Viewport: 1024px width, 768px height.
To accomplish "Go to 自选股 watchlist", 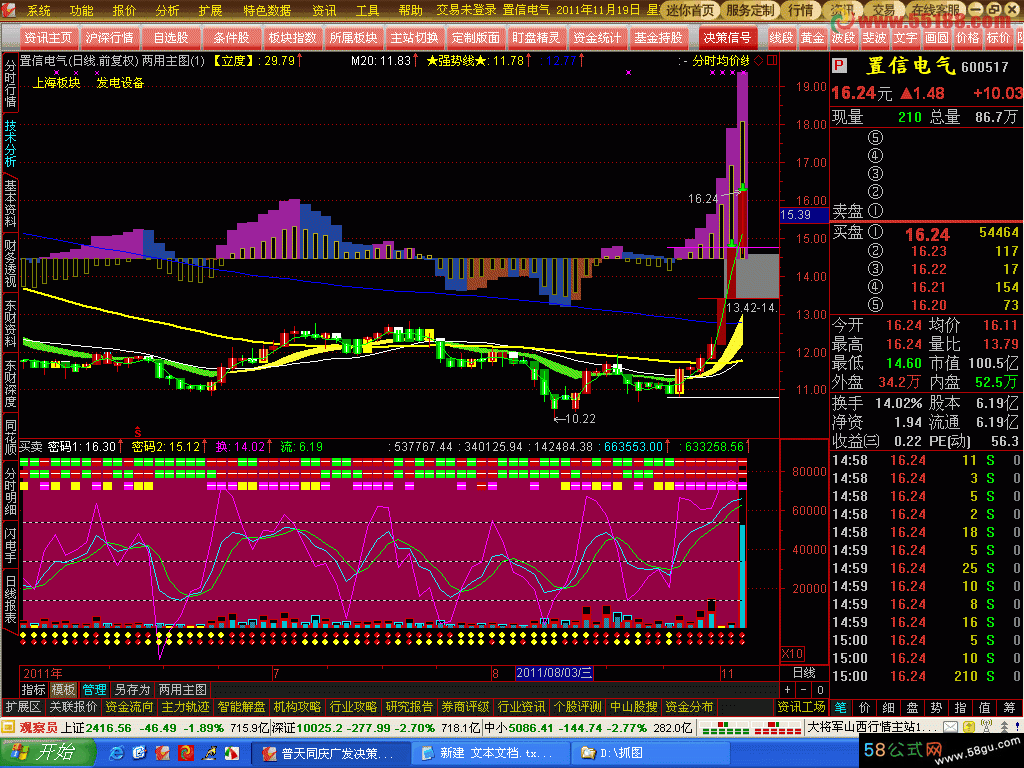I will pyautogui.click(x=170, y=38).
